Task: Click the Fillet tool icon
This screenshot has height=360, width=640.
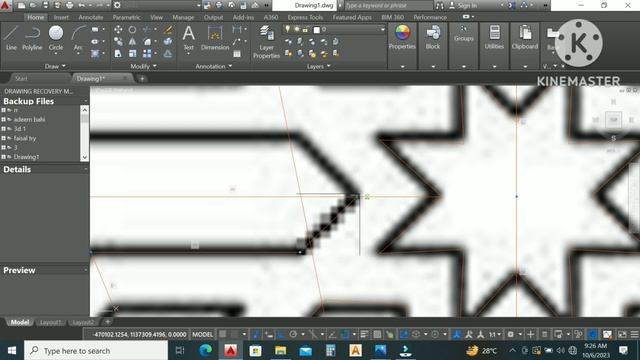Action: (147, 41)
